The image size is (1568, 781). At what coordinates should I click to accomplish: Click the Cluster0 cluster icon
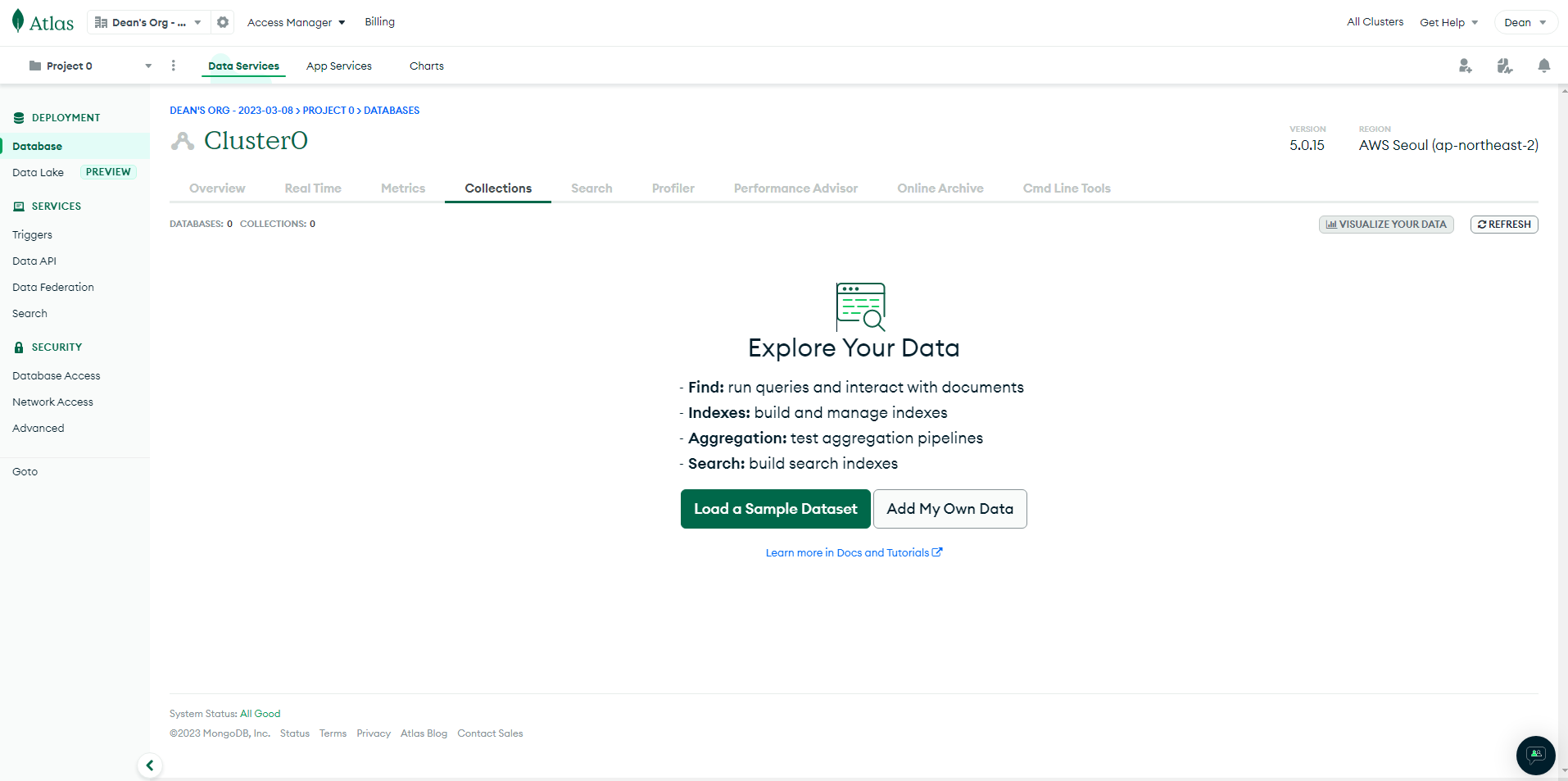click(183, 141)
